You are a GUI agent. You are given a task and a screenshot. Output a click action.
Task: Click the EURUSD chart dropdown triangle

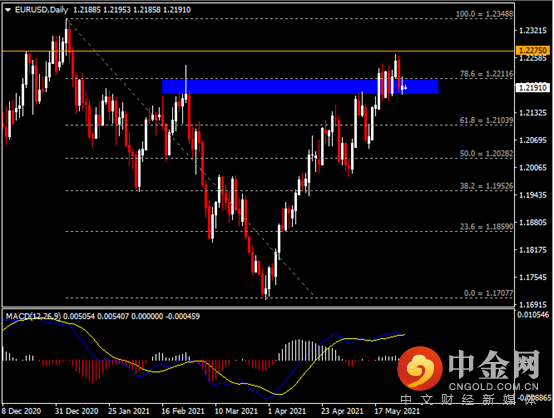click(x=8, y=10)
